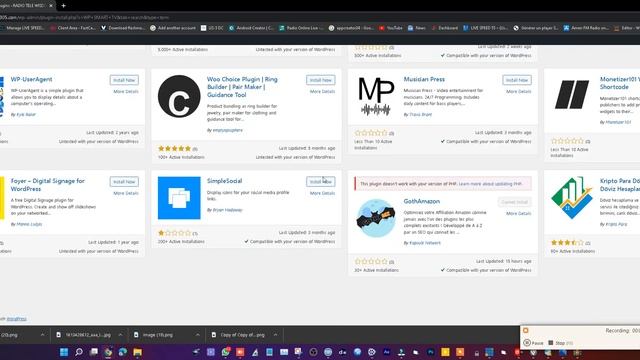The width and height of the screenshot is (640, 360).
Task: Click the WordPress footer link
Action: (x=17, y=319)
